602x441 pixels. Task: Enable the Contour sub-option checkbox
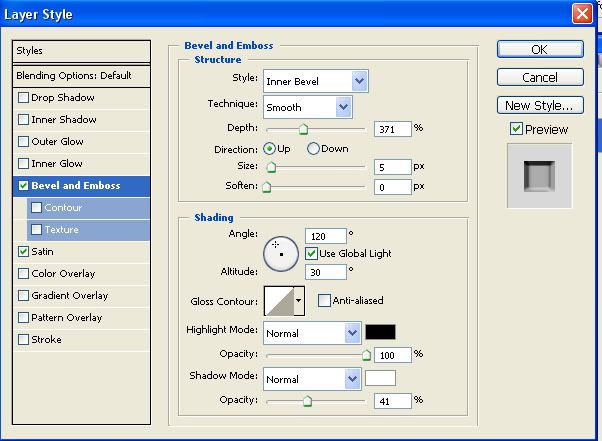[x=36, y=208]
